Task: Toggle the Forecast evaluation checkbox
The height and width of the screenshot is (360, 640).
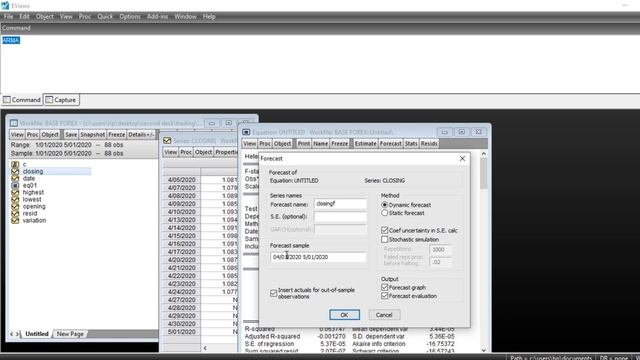Action: pyautogui.click(x=384, y=296)
